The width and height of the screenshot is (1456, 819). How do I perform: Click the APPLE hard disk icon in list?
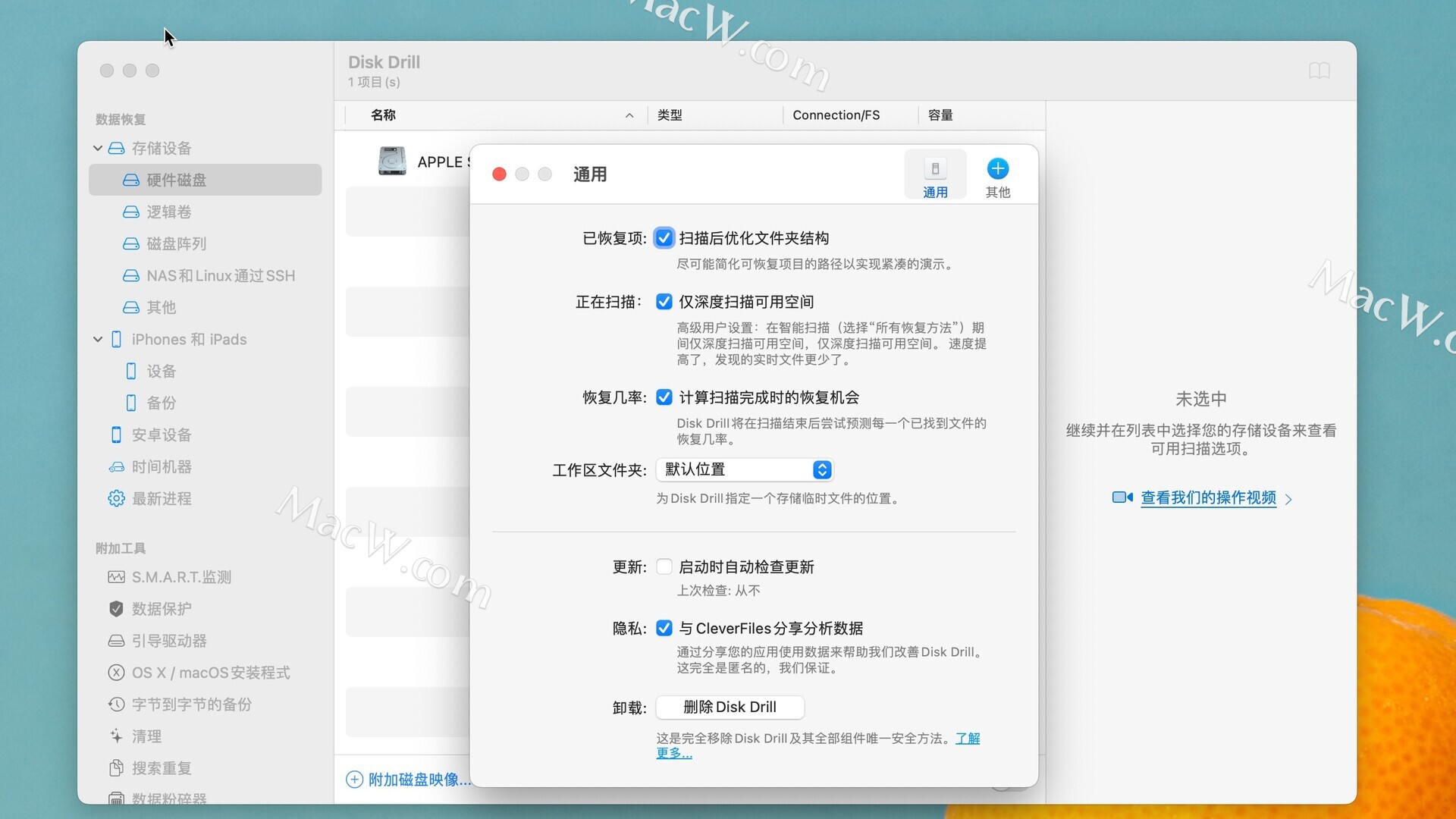(392, 162)
